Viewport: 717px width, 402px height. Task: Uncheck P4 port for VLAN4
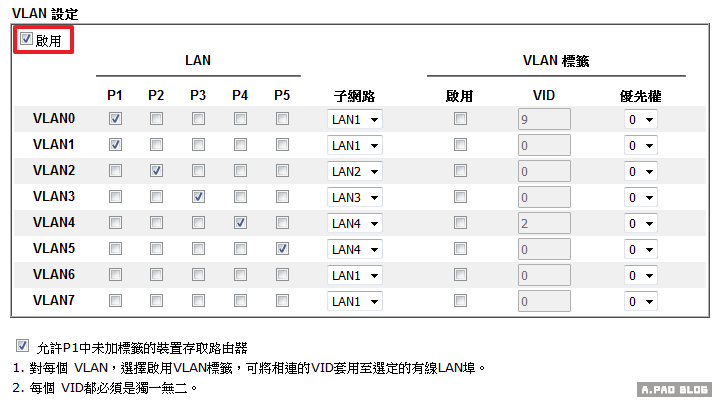tap(240, 223)
